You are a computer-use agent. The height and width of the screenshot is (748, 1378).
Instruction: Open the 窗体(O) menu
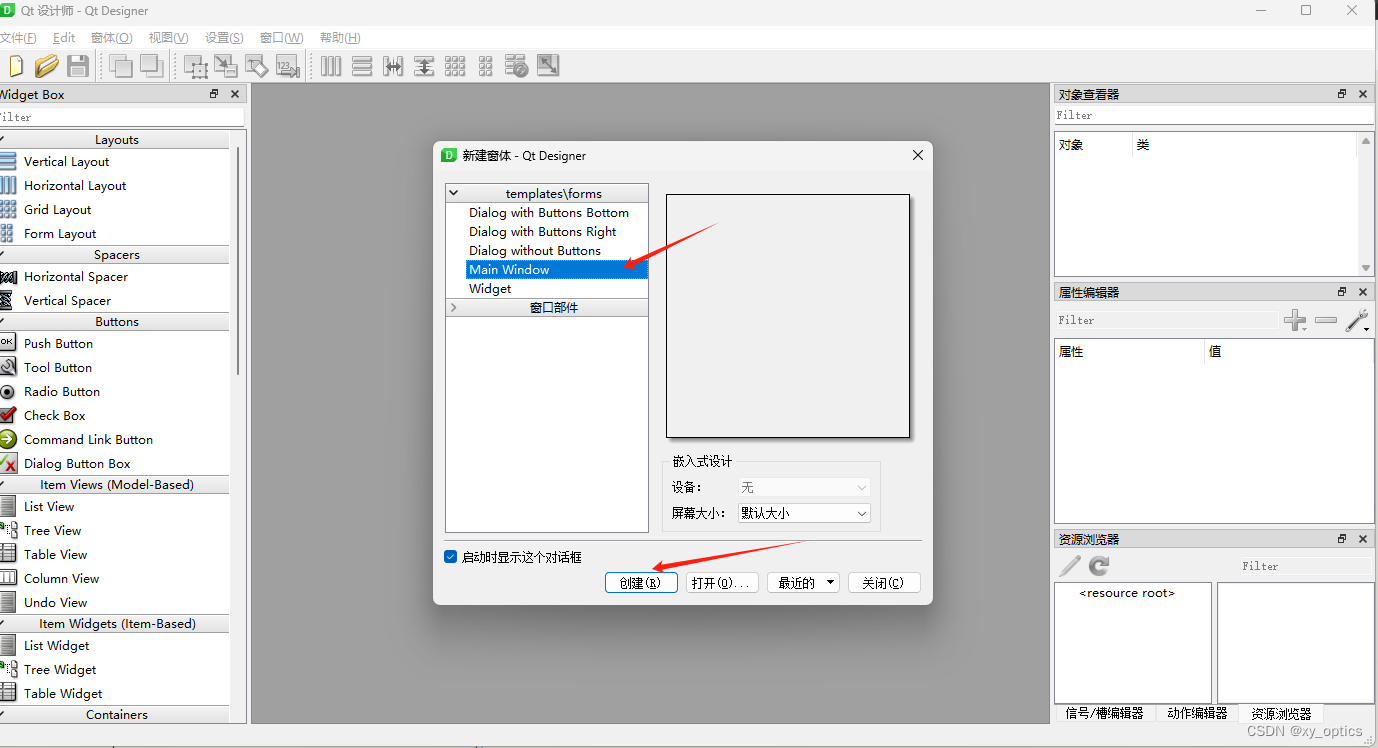click(x=111, y=37)
